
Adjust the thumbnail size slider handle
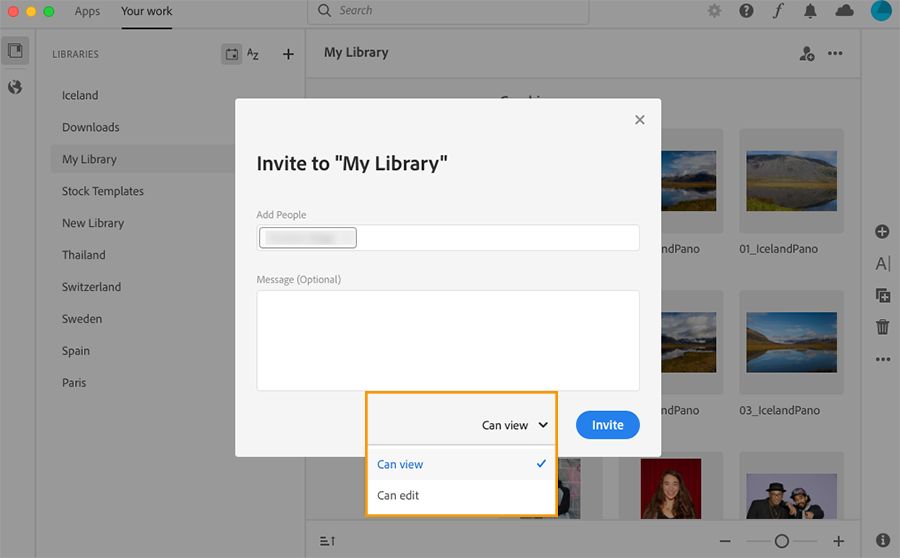tap(781, 541)
